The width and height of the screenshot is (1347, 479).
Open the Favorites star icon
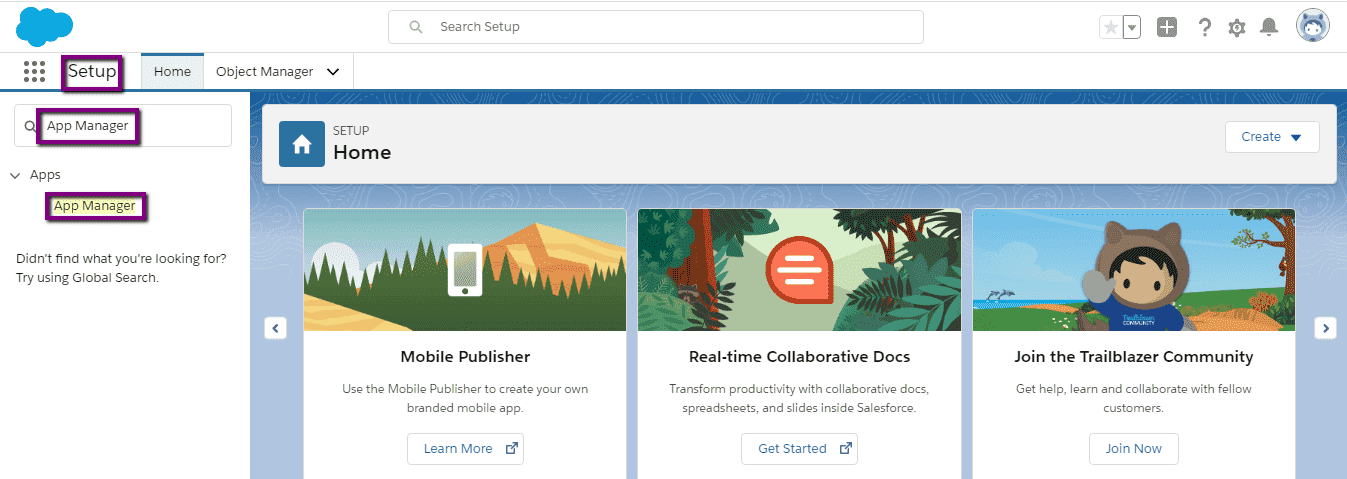1110,27
